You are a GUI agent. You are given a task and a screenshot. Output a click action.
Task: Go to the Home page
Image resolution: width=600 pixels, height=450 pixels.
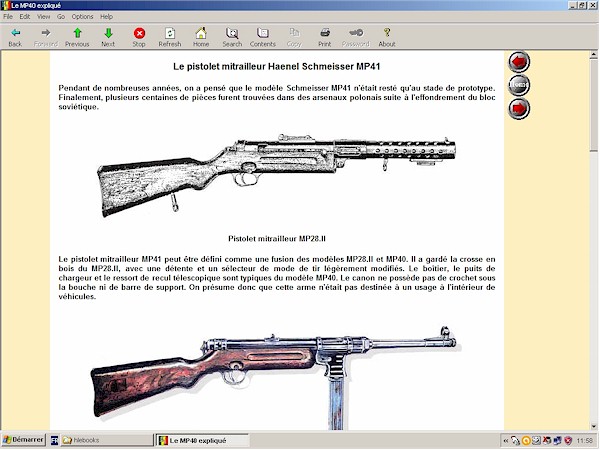[x=201, y=37]
